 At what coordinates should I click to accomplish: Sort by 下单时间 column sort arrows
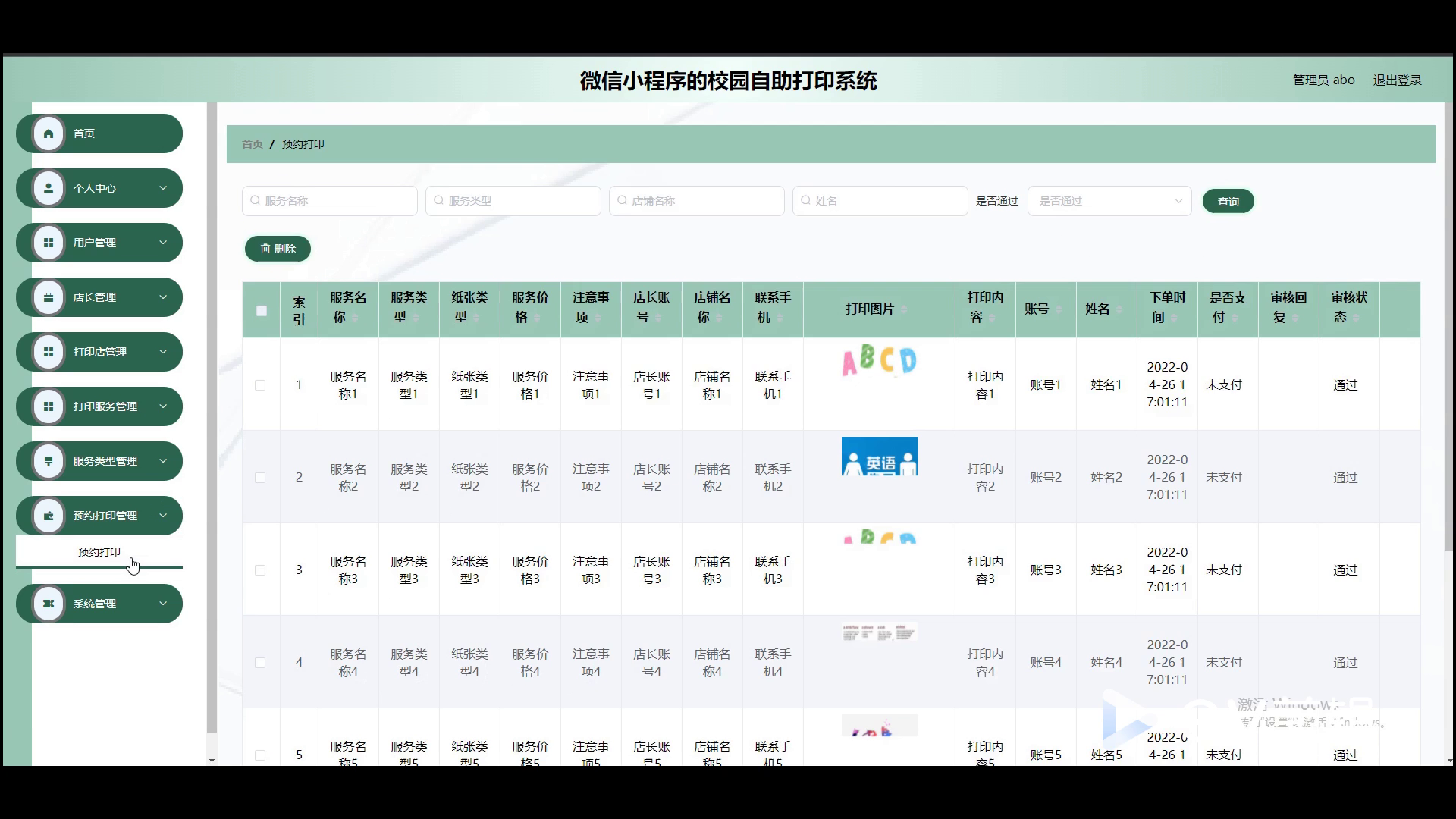1174,318
